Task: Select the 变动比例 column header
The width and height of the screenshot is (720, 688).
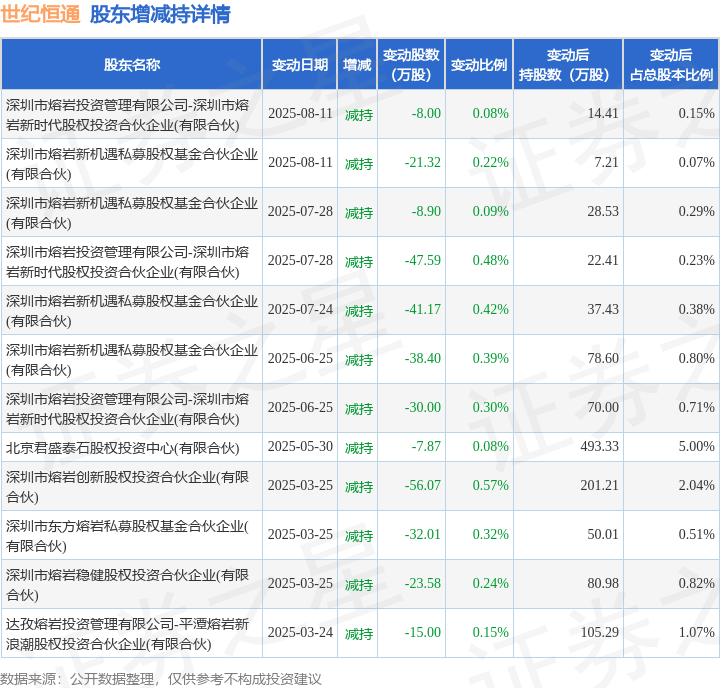Action: (479, 64)
